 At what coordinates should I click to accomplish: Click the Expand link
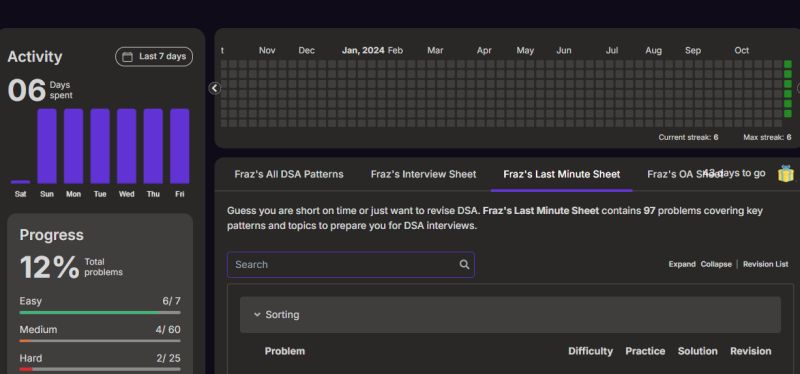(x=682, y=264)
